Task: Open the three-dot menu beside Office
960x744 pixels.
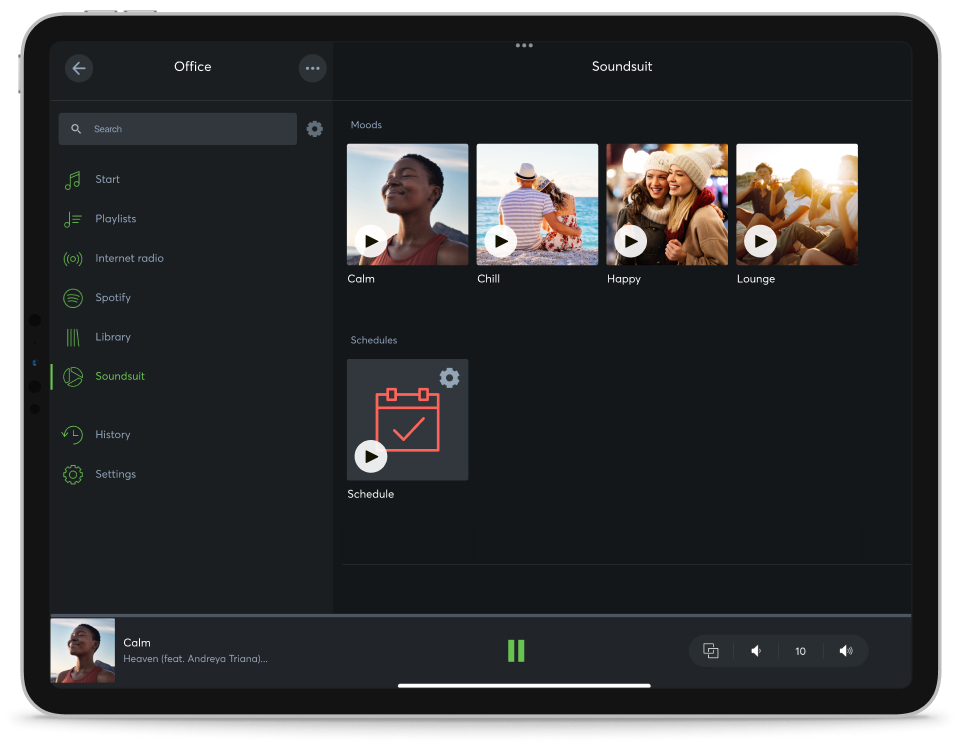Action: click(x=312, y=68)
